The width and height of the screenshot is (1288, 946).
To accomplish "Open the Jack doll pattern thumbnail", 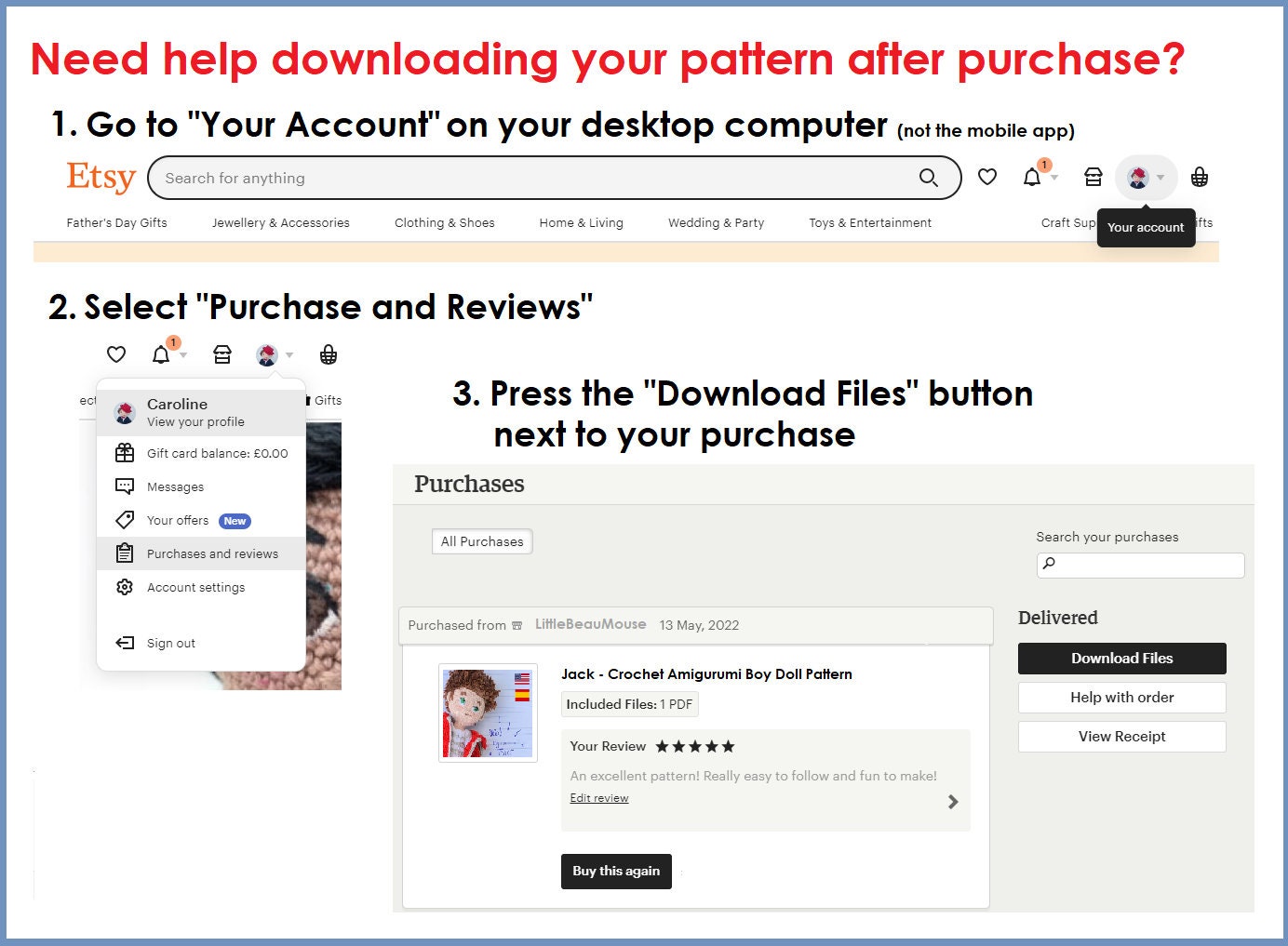I will (488, 713).
